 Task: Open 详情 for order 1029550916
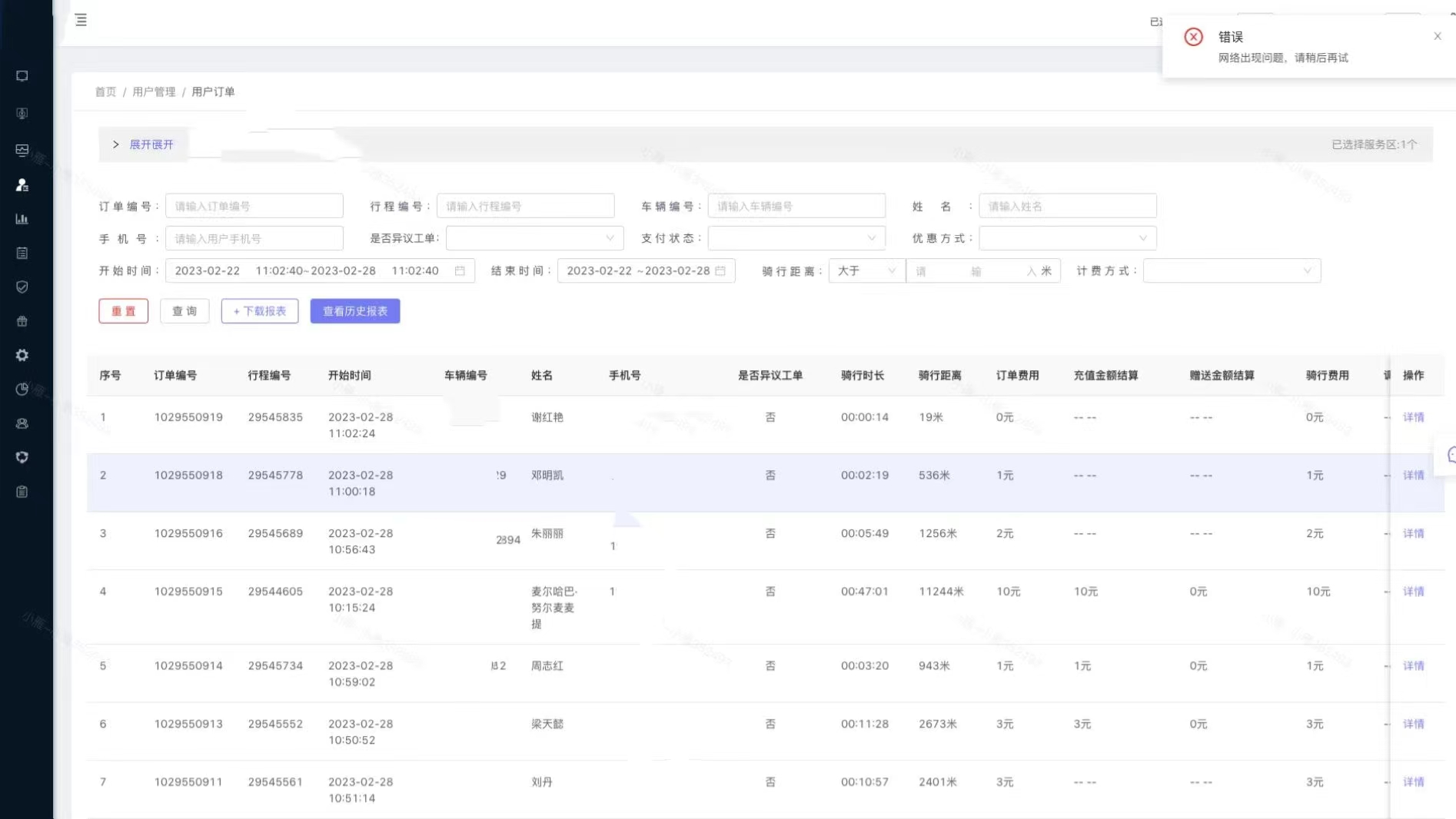click(x=1413, y=533)
